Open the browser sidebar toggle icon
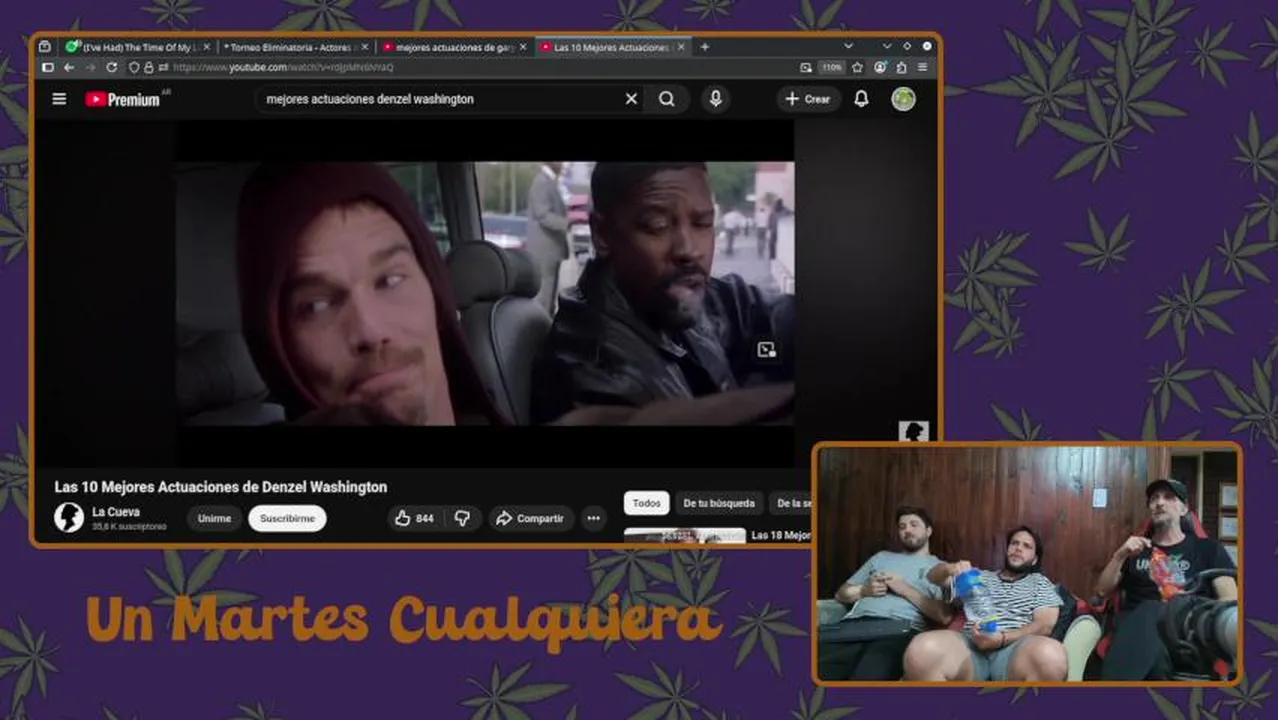Viewport: 1278px width, 720px height. click(47, 67)
